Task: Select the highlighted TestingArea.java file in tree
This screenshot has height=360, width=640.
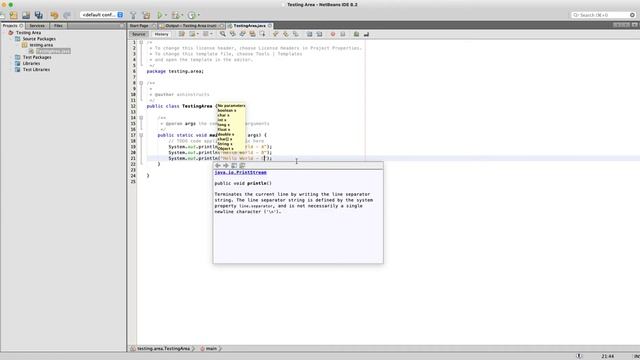Action: tap(53, 51)
